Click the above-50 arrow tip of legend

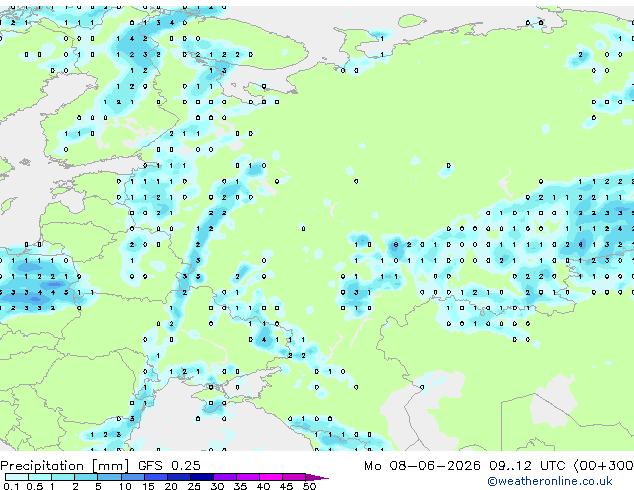pyautogui.click(x=317, y=477)
